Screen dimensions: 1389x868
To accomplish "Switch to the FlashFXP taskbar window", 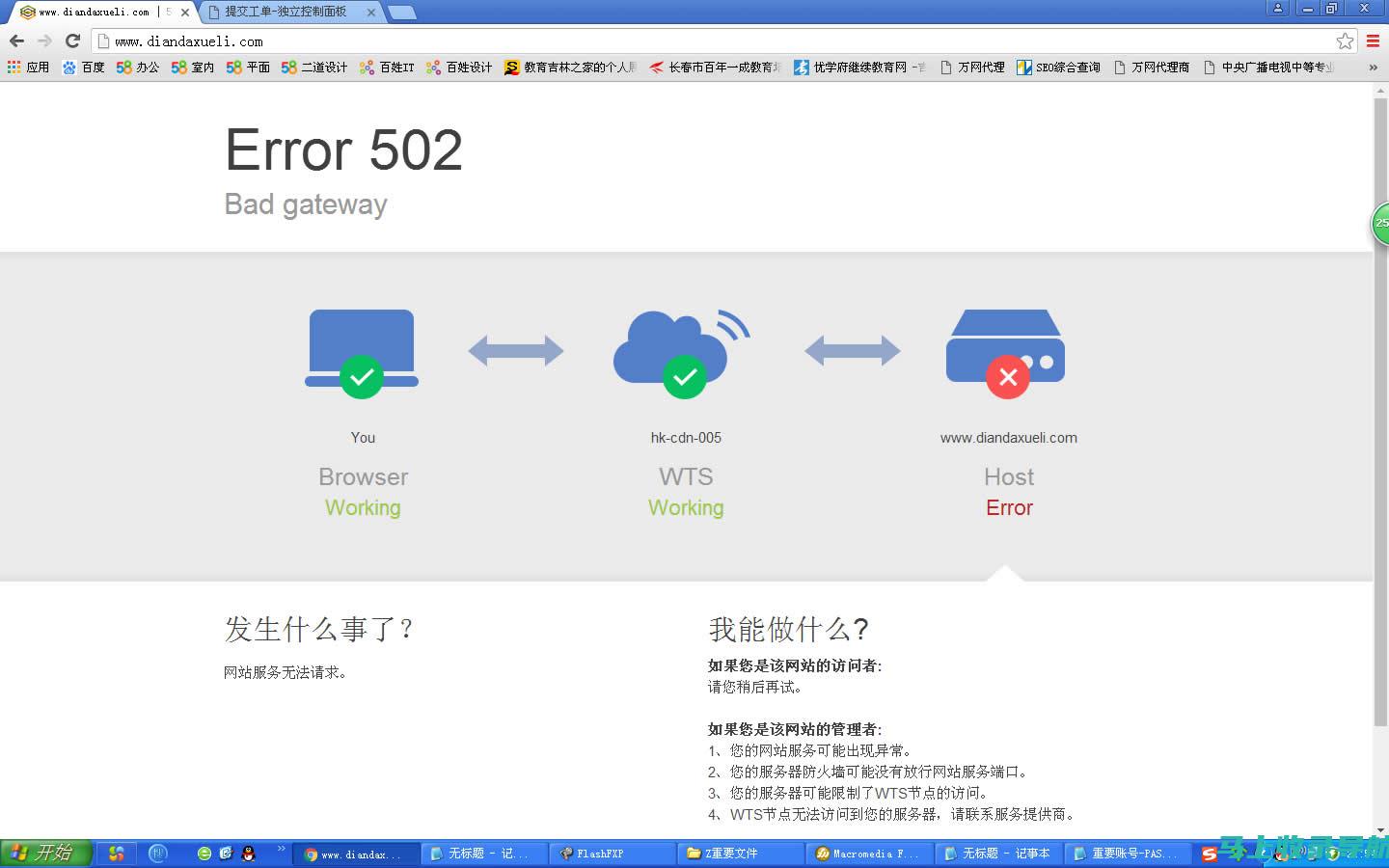I will (612, 854).
